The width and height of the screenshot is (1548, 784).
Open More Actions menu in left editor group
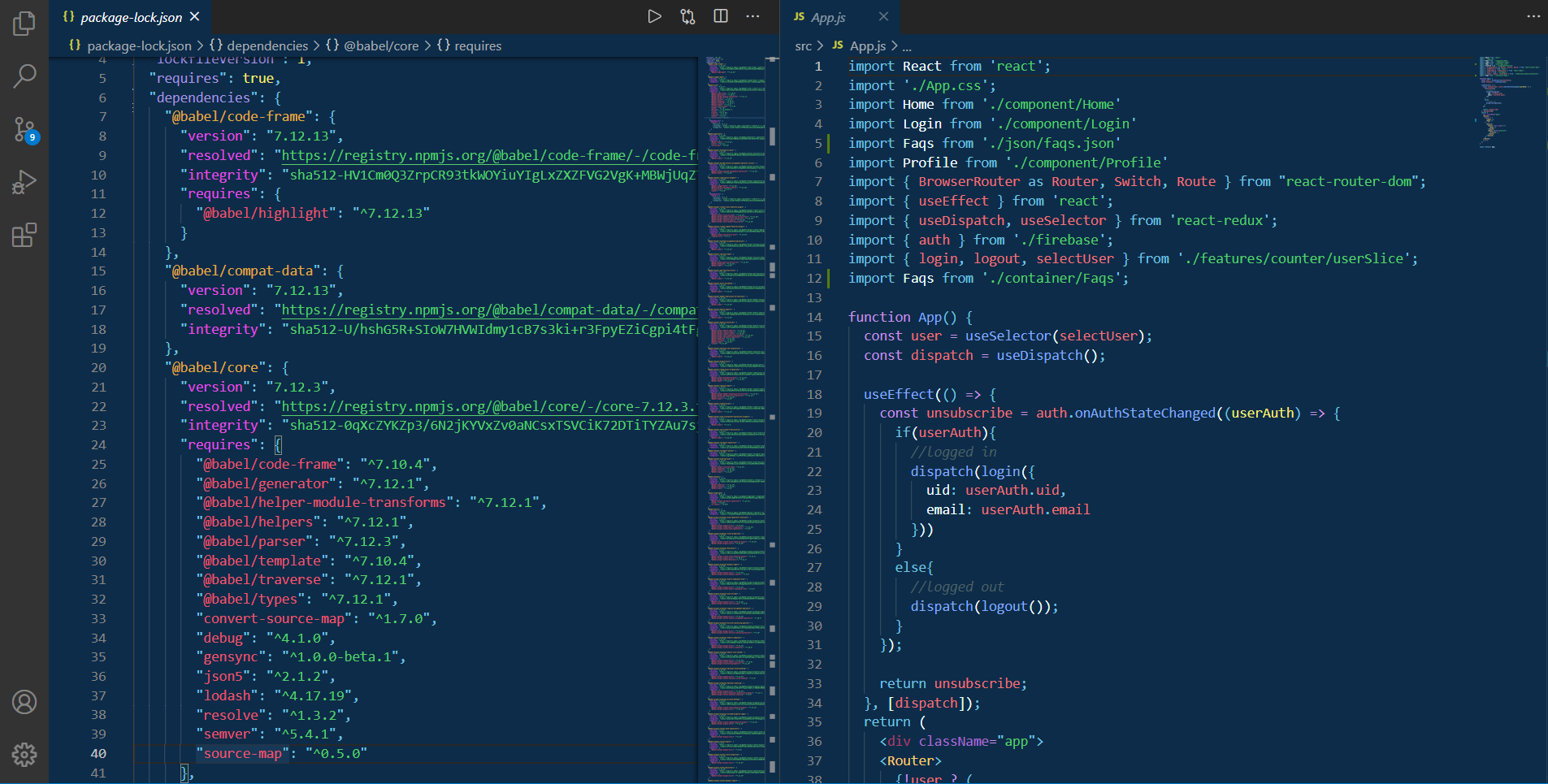tap(753, 16)
